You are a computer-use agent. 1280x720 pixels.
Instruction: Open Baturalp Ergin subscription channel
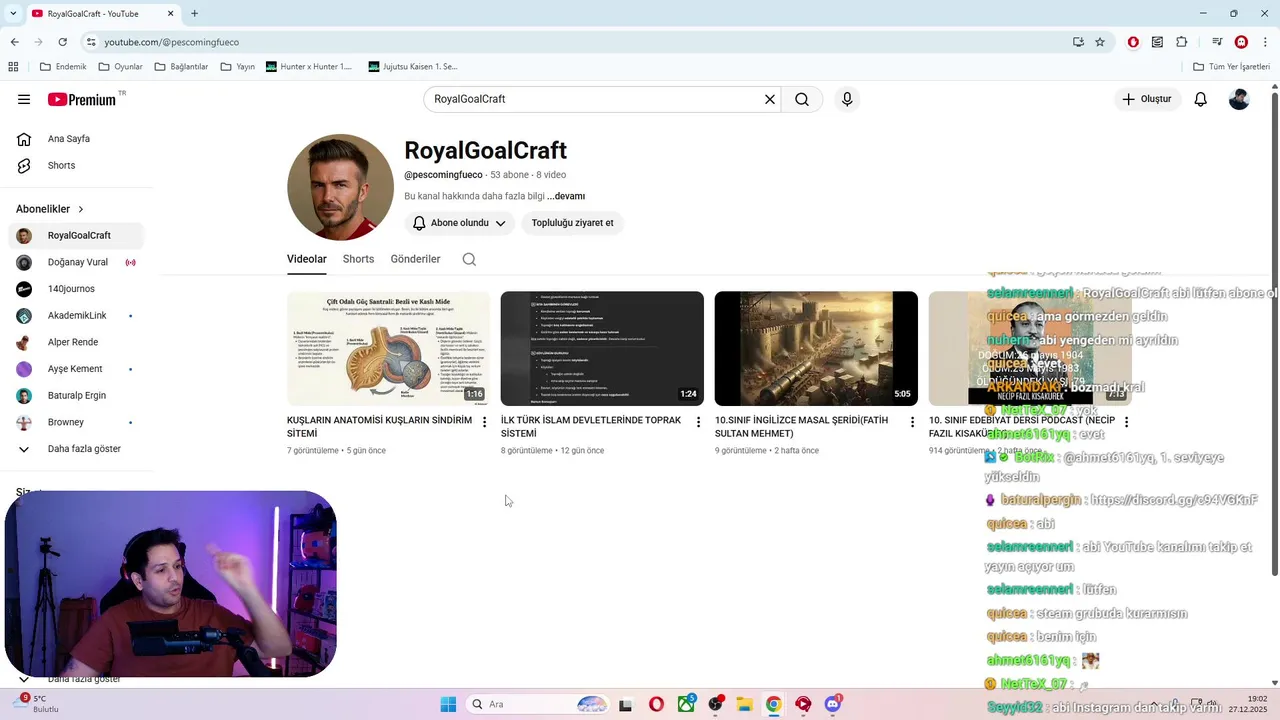[76, 396]
